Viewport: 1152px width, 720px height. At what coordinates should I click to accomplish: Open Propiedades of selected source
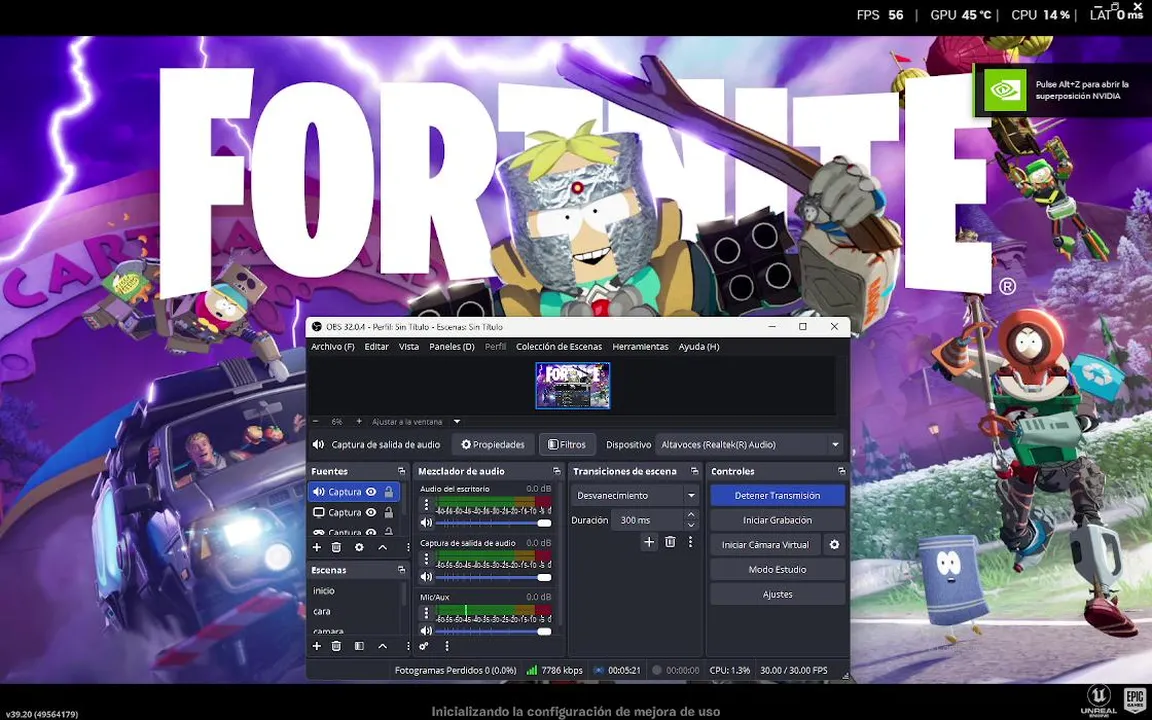(x=493, y=444)
